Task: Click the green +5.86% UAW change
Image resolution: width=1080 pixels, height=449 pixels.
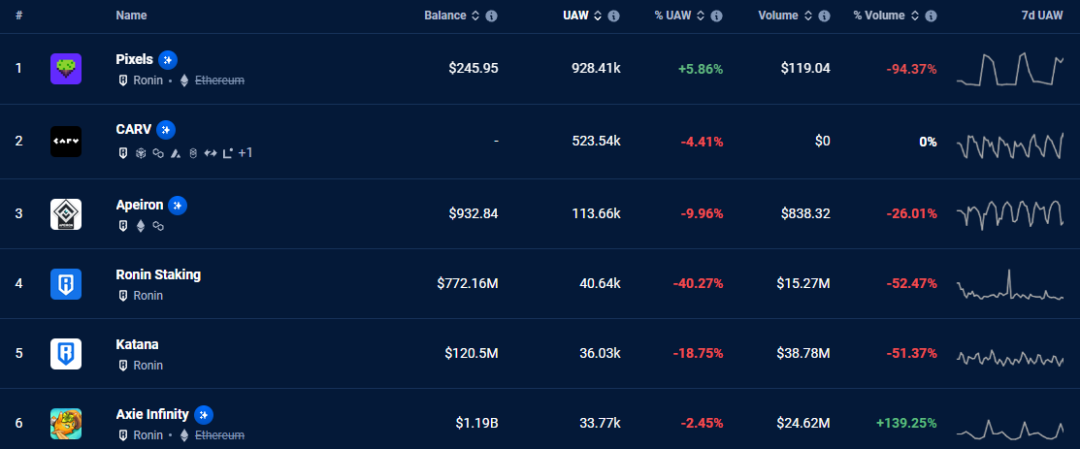Action: 700,68
